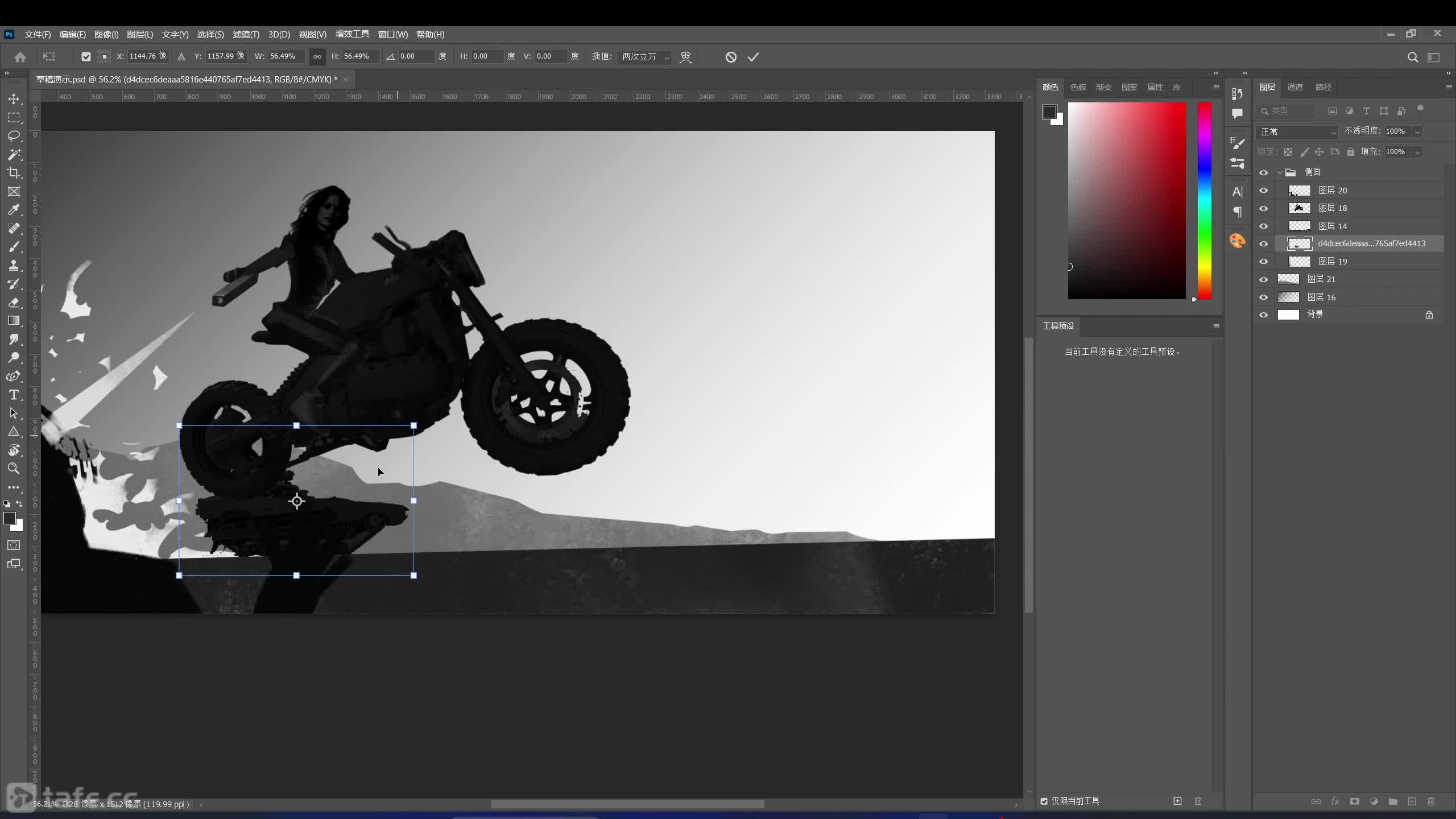The image size is (1456, 819).
Task: Cancel the transform in options bar
Action: pyautogui.click(x=731, y=57)
